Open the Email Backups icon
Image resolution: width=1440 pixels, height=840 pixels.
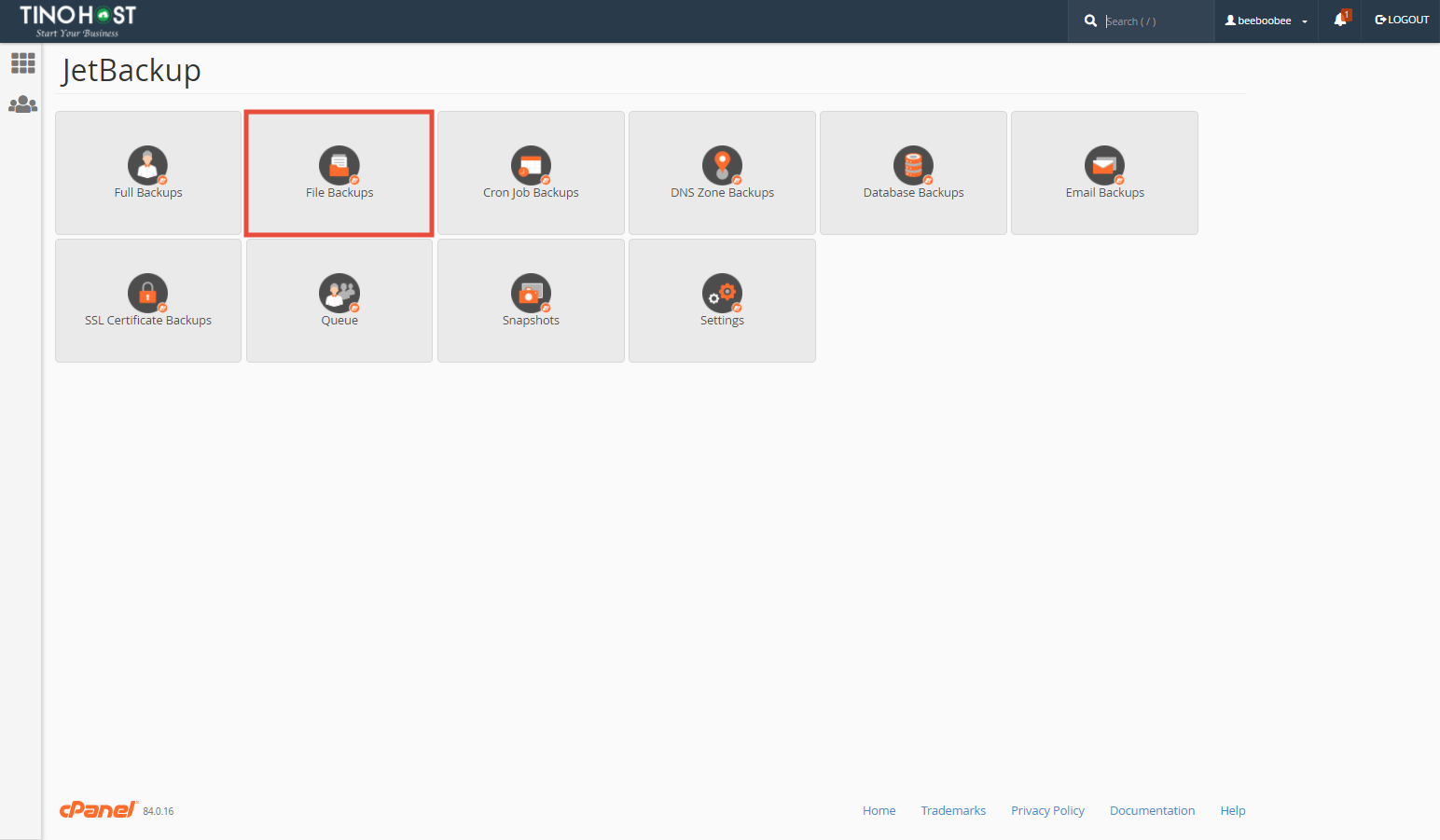(1104, 165)
